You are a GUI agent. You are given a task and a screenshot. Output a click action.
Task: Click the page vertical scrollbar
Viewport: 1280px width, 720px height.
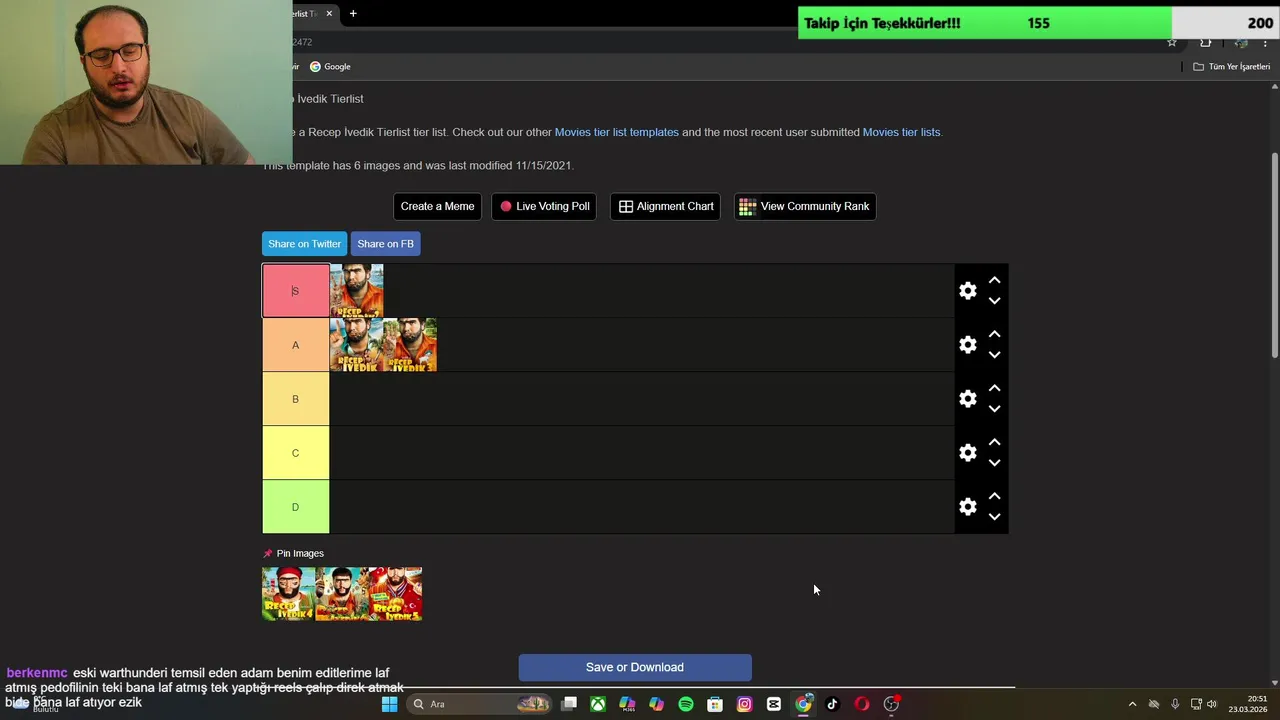(1274, 255)
